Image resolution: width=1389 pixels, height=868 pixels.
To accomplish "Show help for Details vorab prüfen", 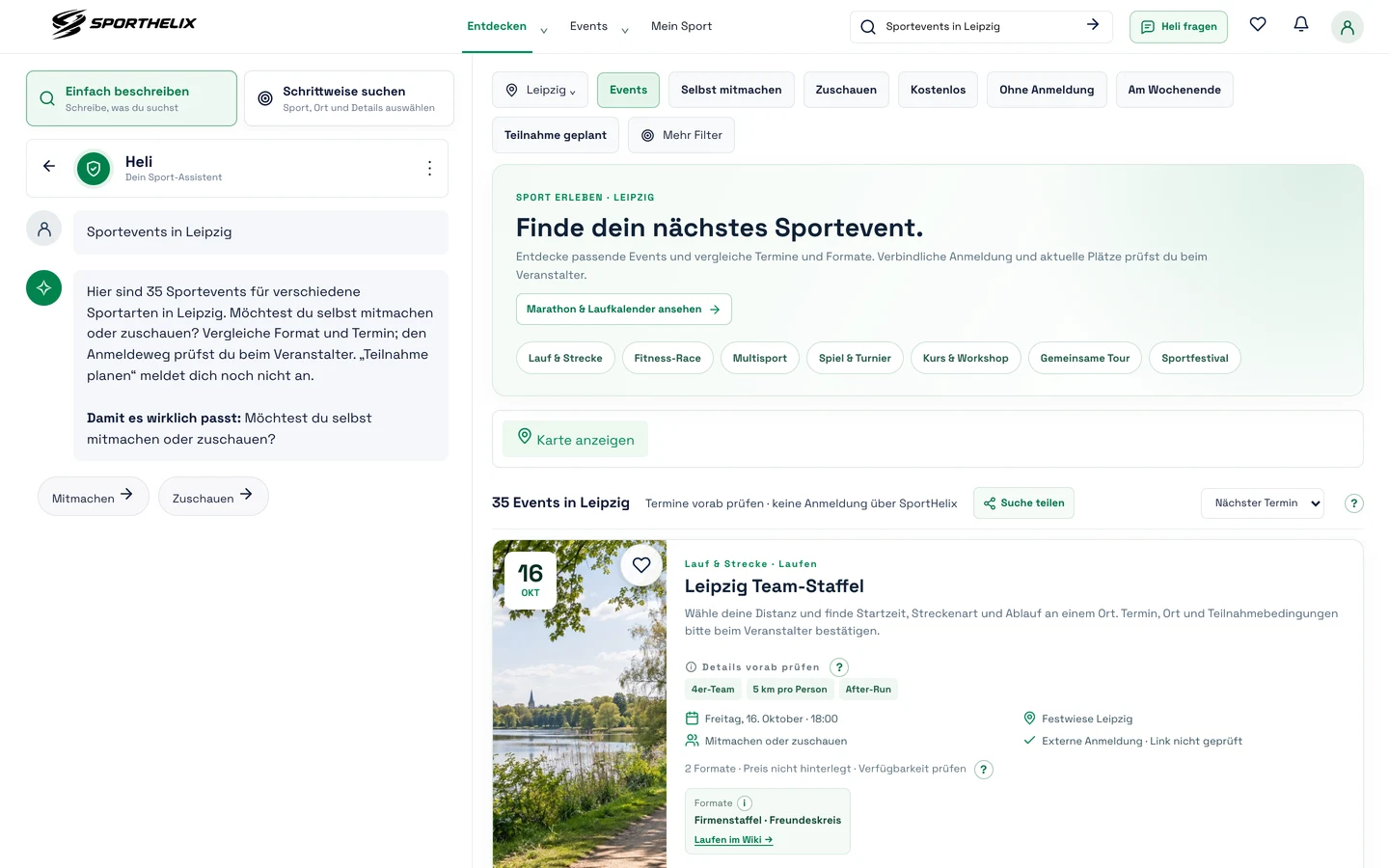I will (x=839, y=667).
